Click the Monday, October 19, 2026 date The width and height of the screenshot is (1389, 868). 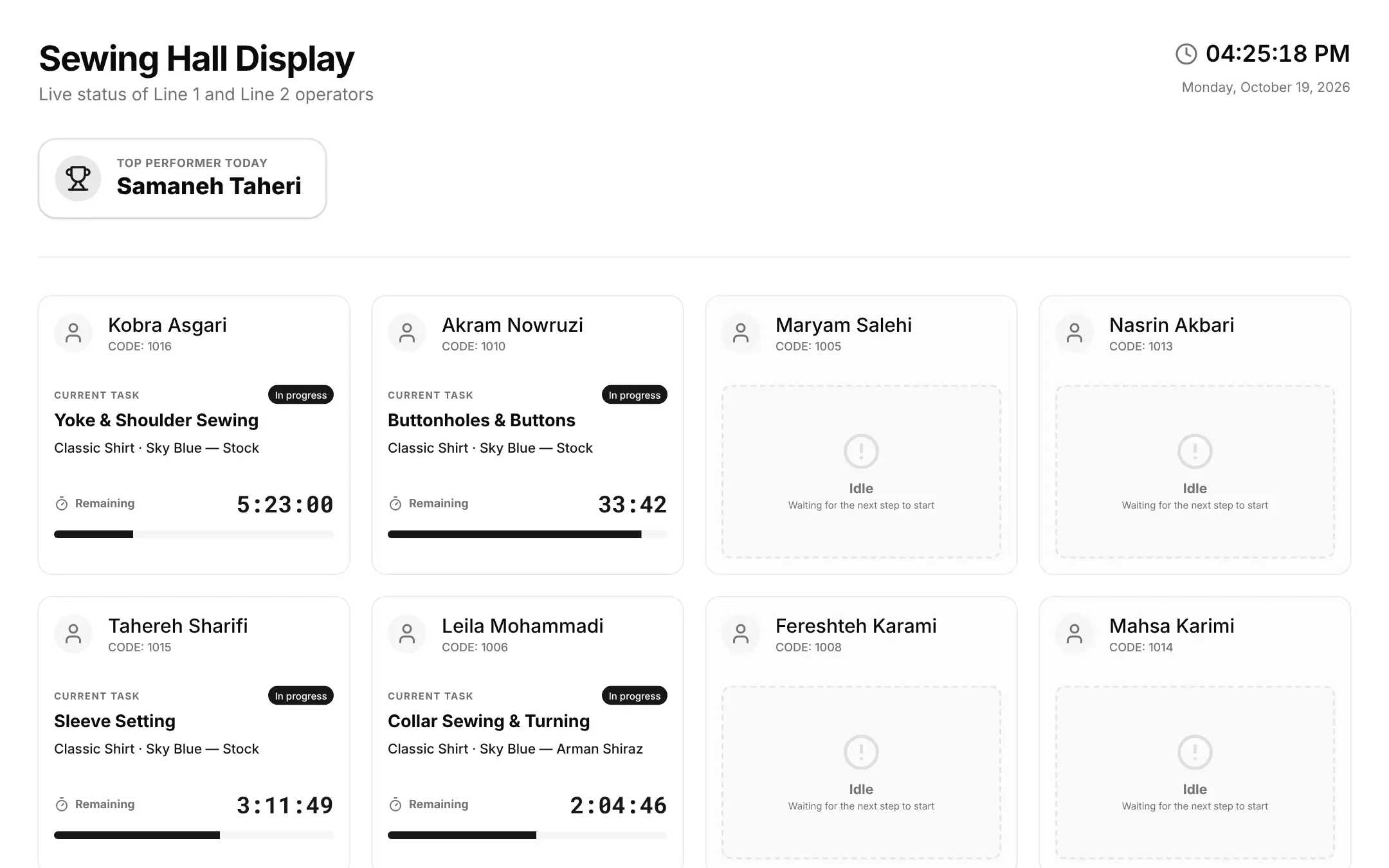click(1266, 87)
